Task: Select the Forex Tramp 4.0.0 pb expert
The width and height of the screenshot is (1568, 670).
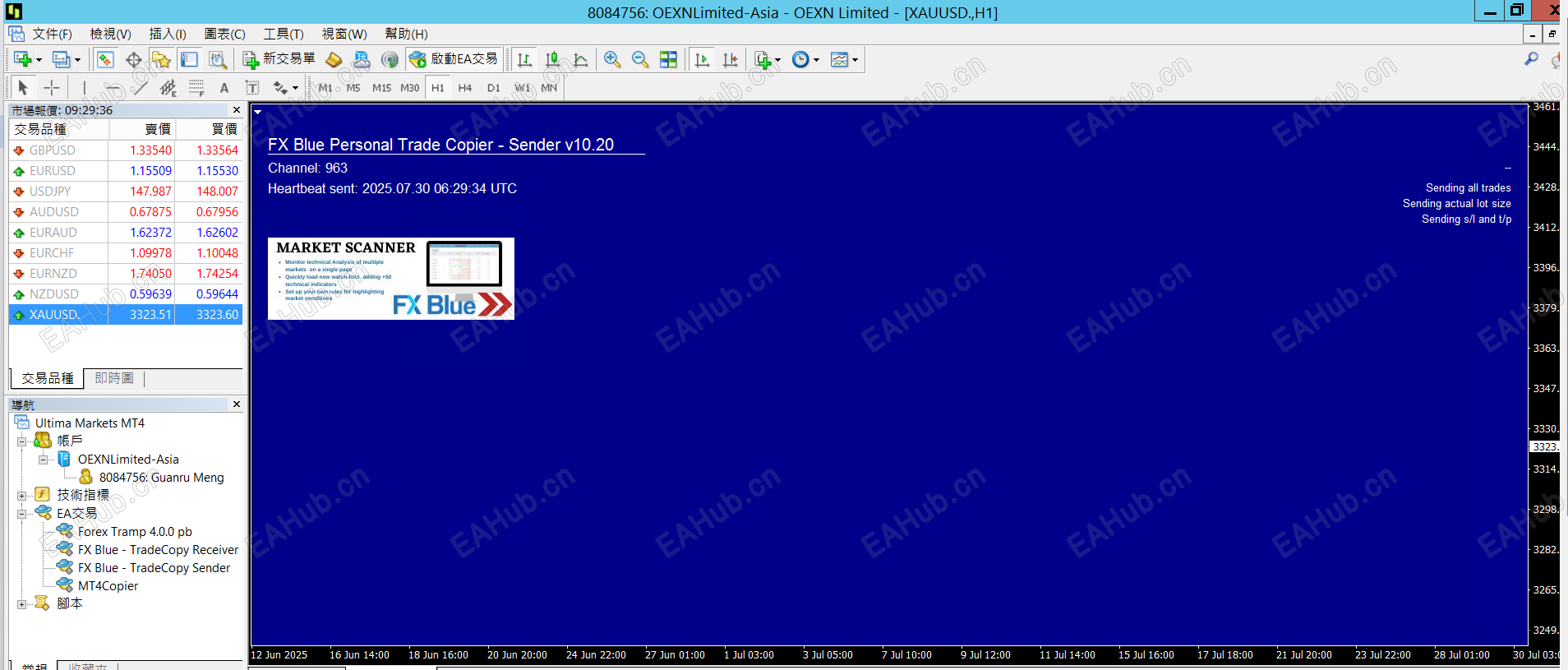Action: tap(135, 532)
